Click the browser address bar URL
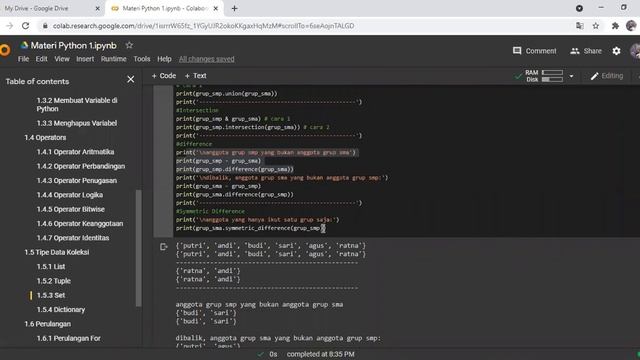This screenshot has width=640, height=360. pos(203,26)
